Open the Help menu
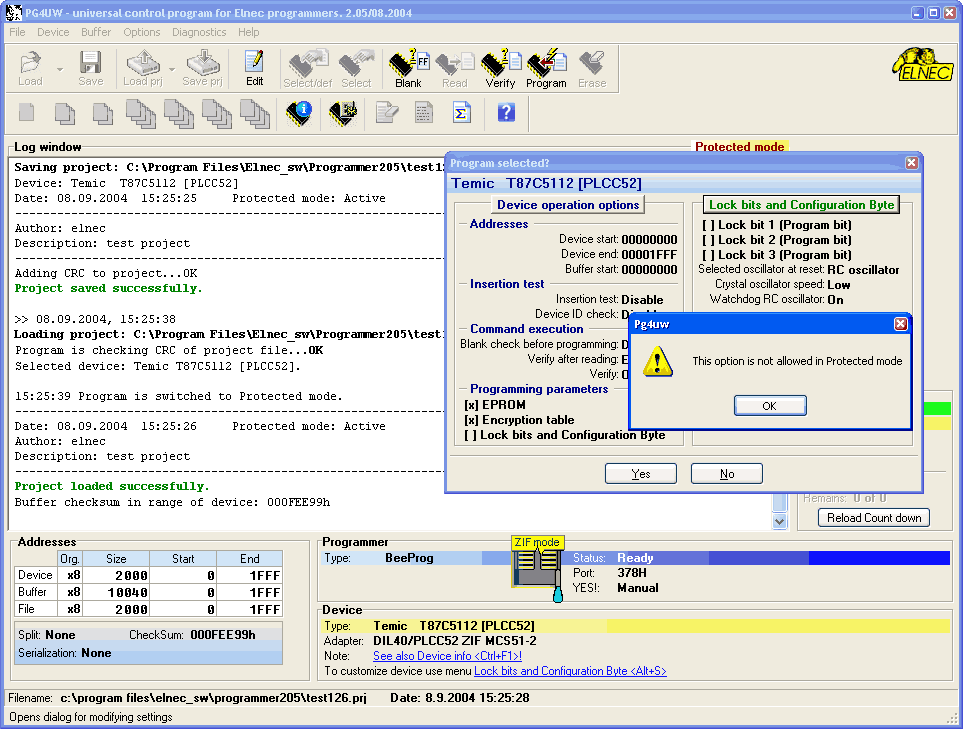Screen dimensions: 963x729 [x=249, y=32]
